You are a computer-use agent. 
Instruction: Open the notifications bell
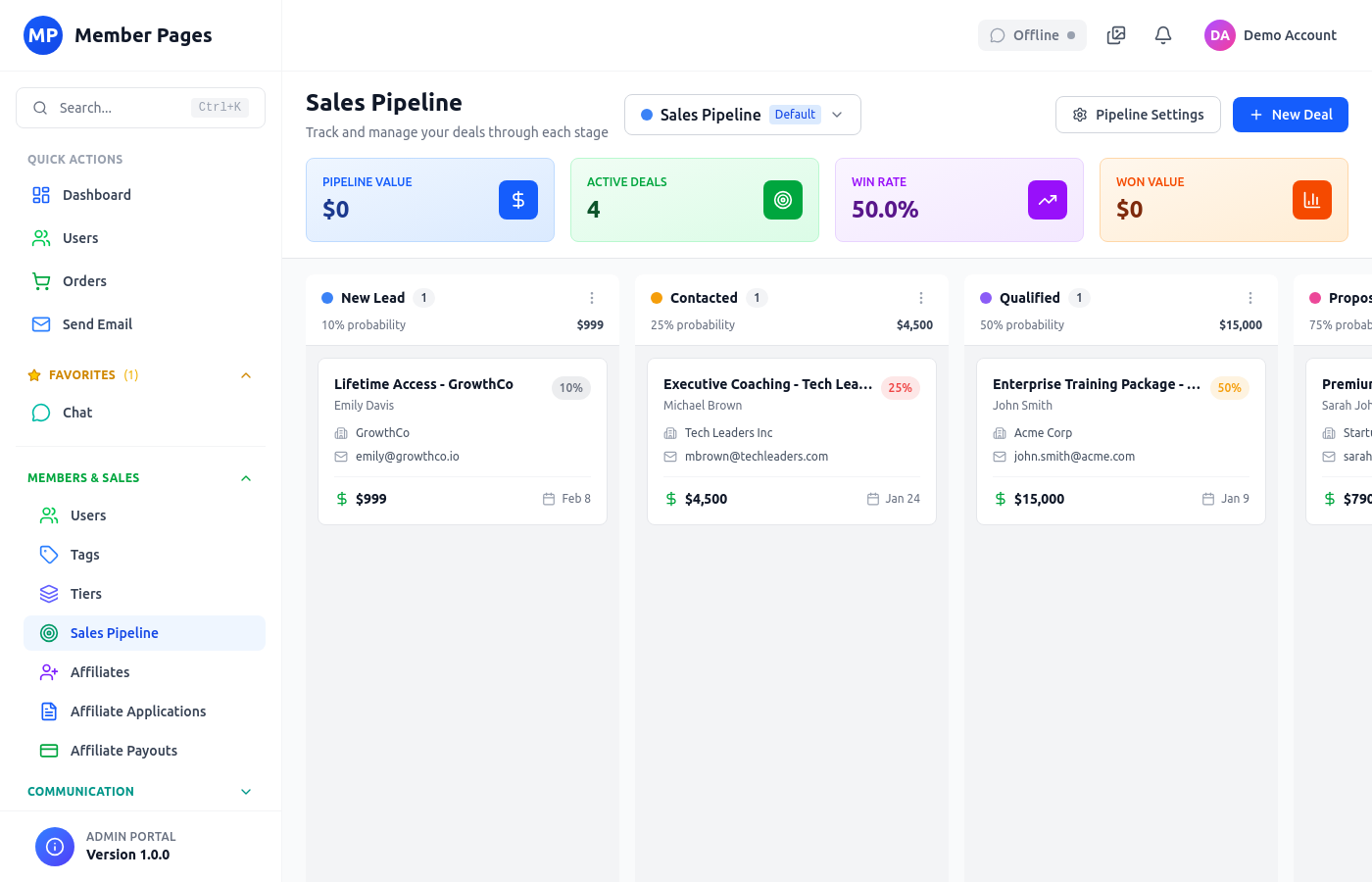[1162, 34]
